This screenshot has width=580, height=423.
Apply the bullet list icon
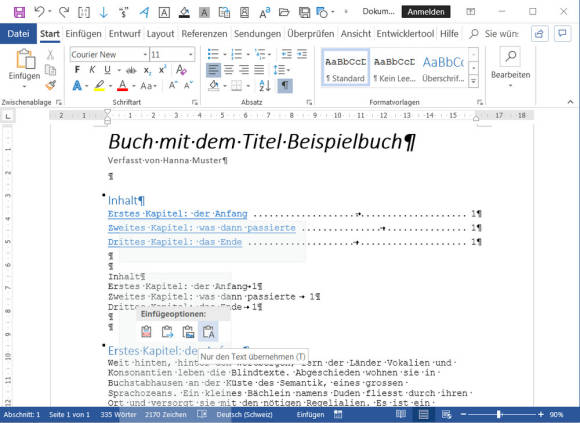point(213,54)
